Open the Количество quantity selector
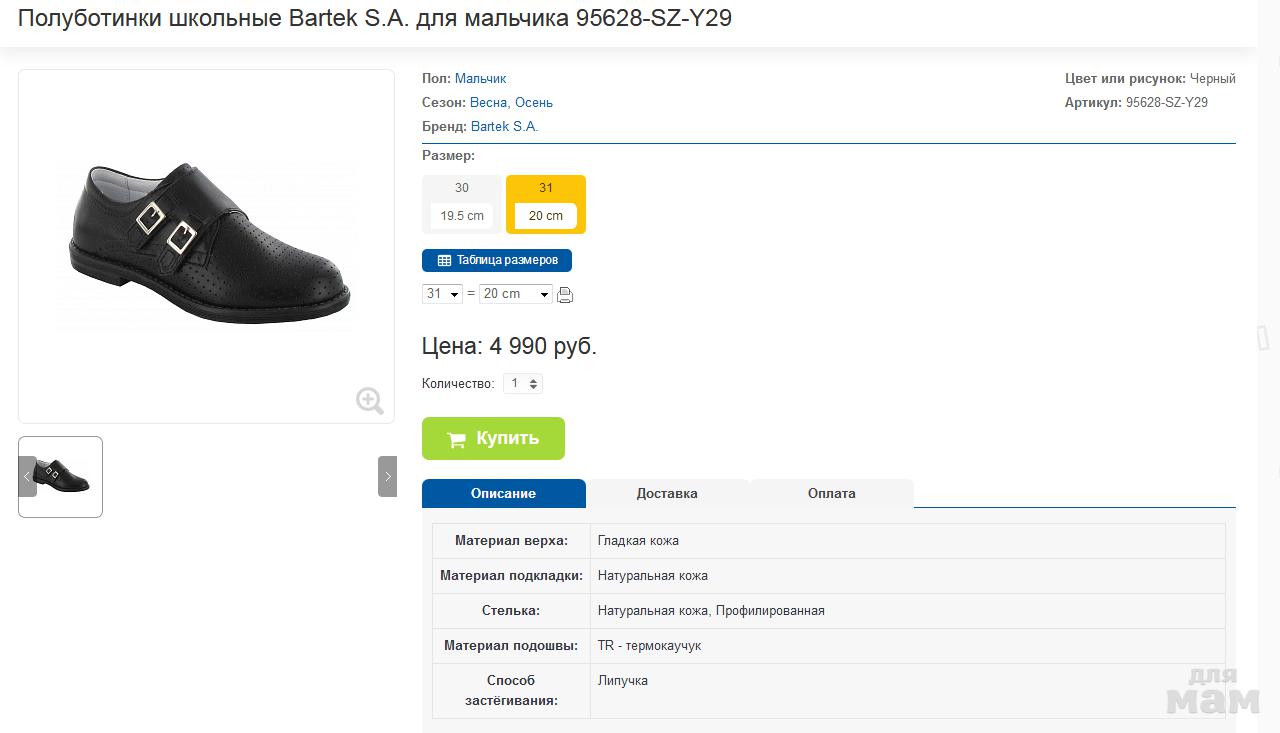1280x733 pixels. (523, 383)
